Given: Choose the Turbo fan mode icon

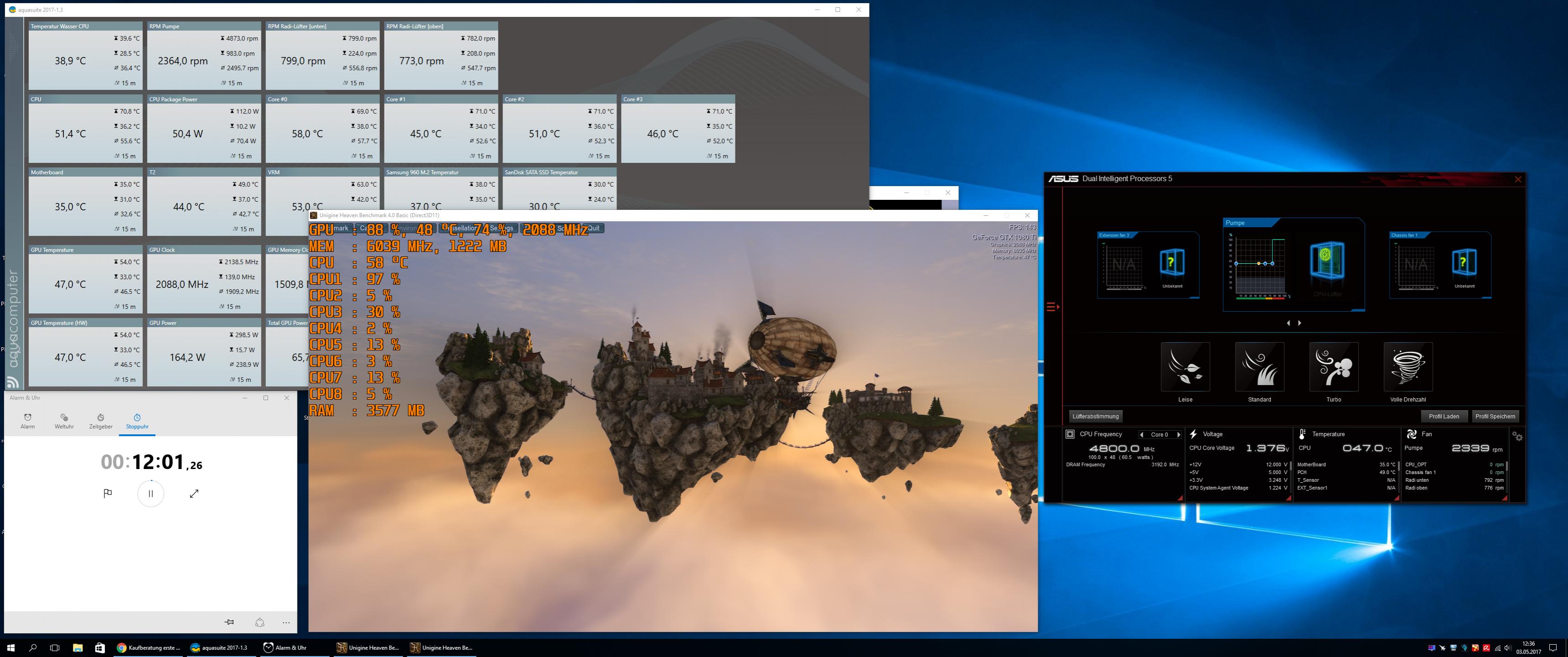Looking at the screenshot, I should 1333,366.
